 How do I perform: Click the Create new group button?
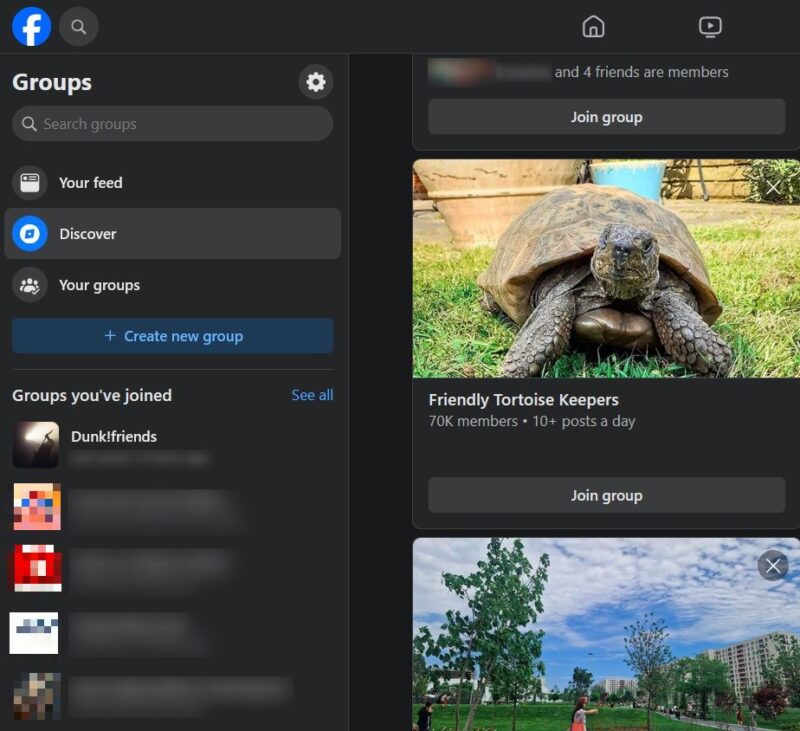[172, 336]
